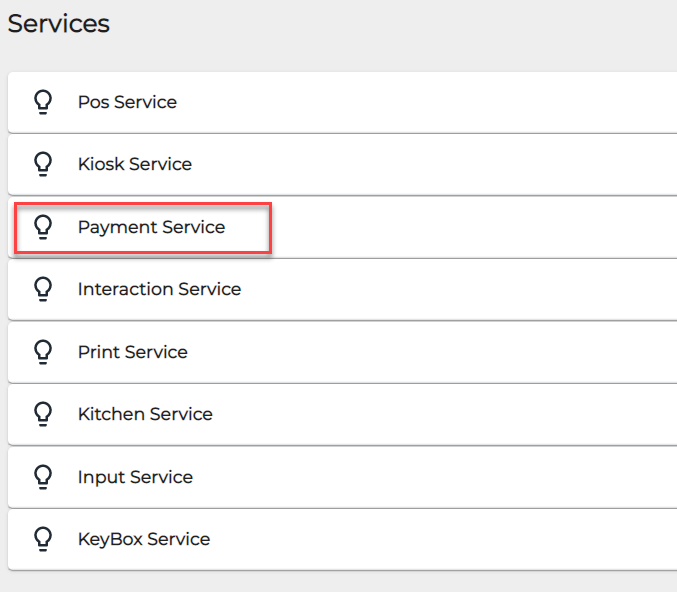Open the Kiosk Service text label

pyautogui.click(x=135, y=164)
